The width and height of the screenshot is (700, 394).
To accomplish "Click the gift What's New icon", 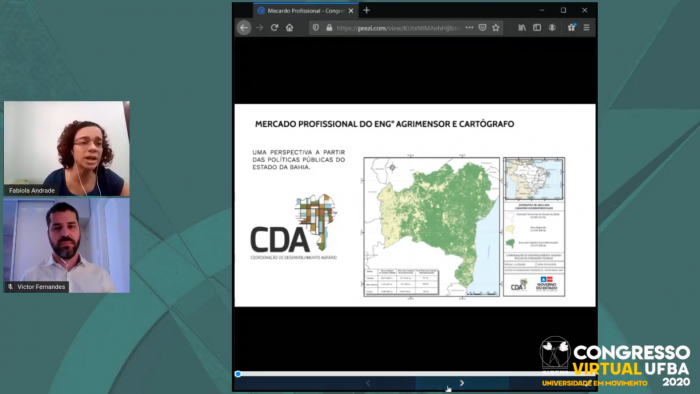I will pyautogui.click(x=571, y=28).
